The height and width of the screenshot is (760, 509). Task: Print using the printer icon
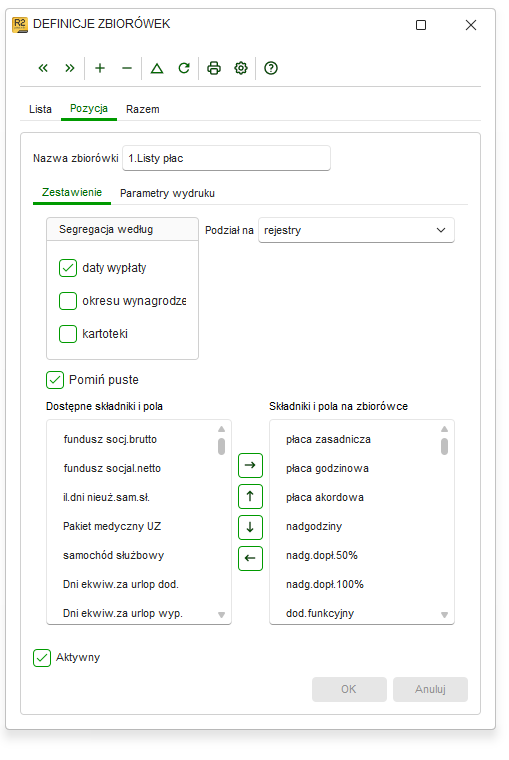click(214, 68)
